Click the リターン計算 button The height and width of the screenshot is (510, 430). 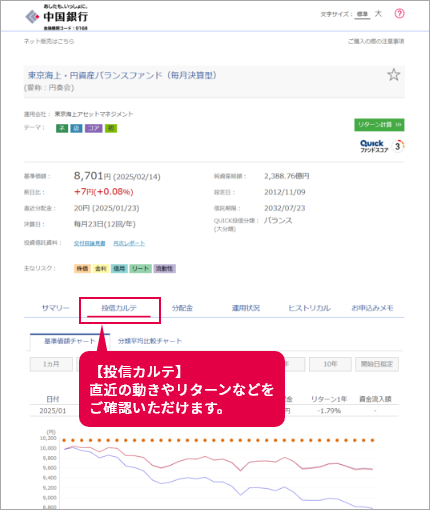[x=379, y=125]
